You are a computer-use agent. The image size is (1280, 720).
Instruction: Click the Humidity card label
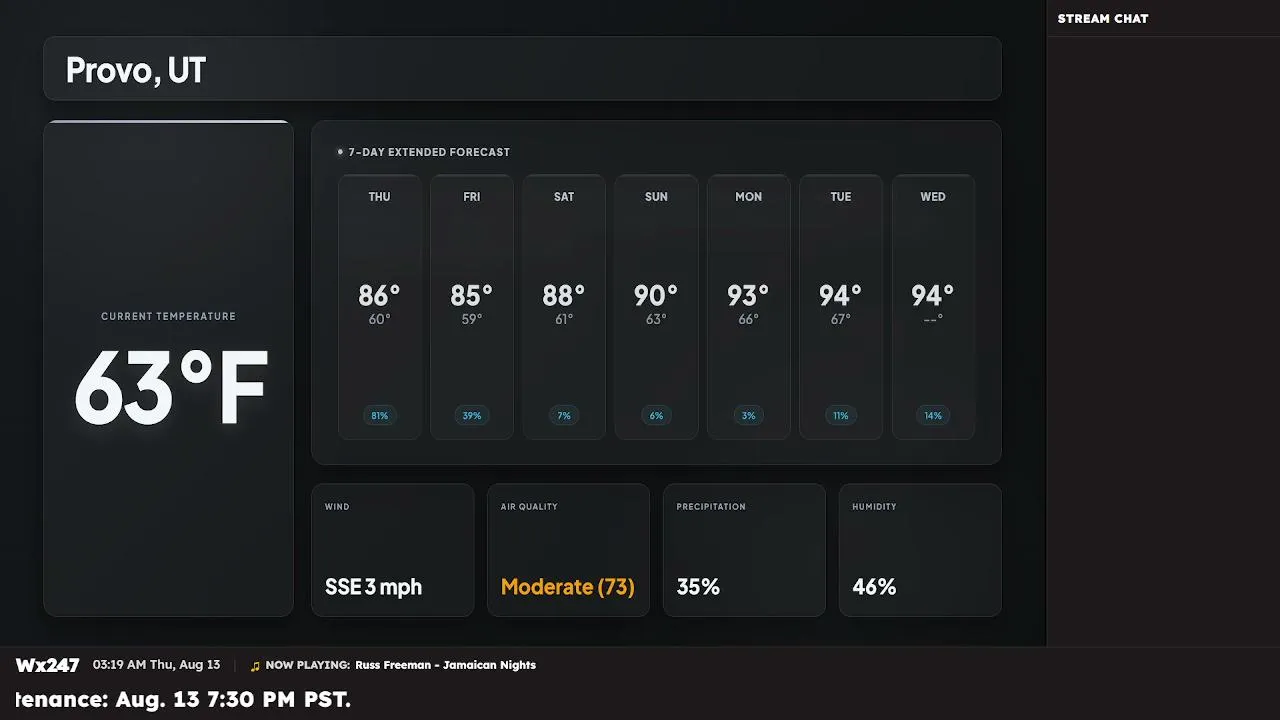tap(874, 507)
